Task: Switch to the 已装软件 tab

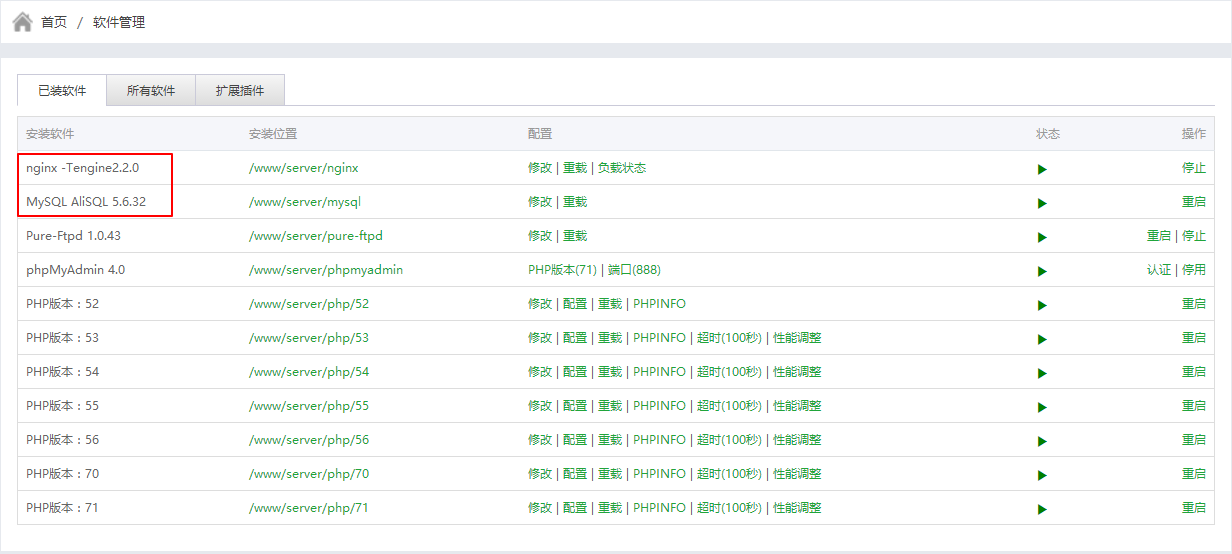Action: coord(62,90)
